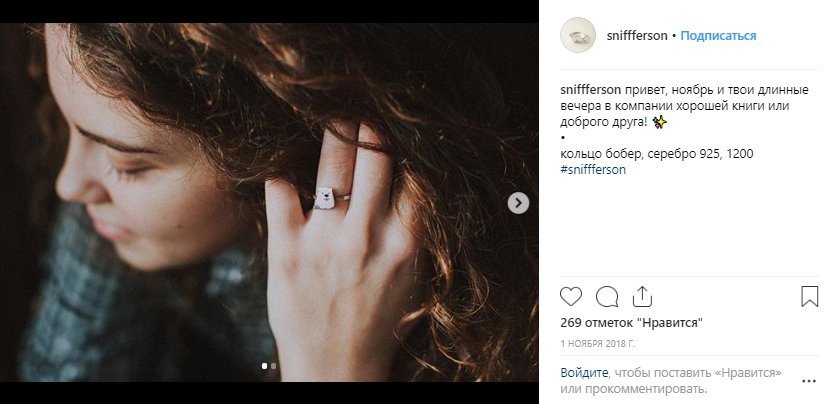This screenshot has width=834, height=404.
Task: Open the #sniffferson hashtag
Action: (593, 169)
